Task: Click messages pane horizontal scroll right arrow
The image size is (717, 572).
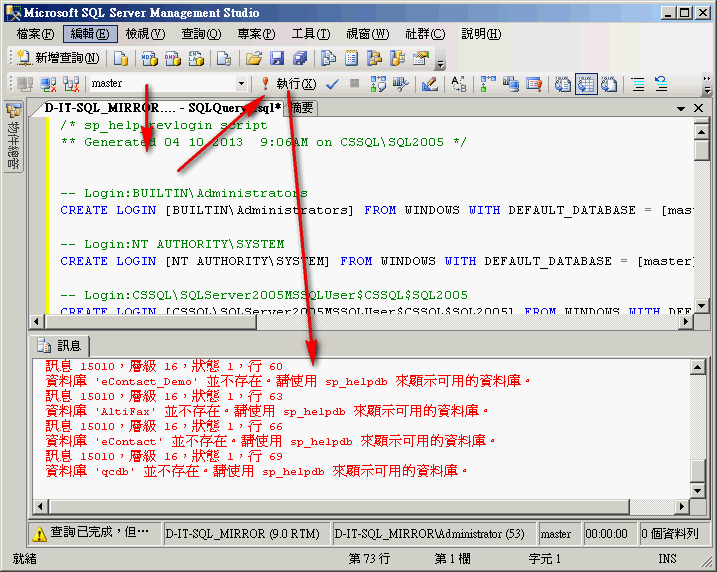Action: 682,506
